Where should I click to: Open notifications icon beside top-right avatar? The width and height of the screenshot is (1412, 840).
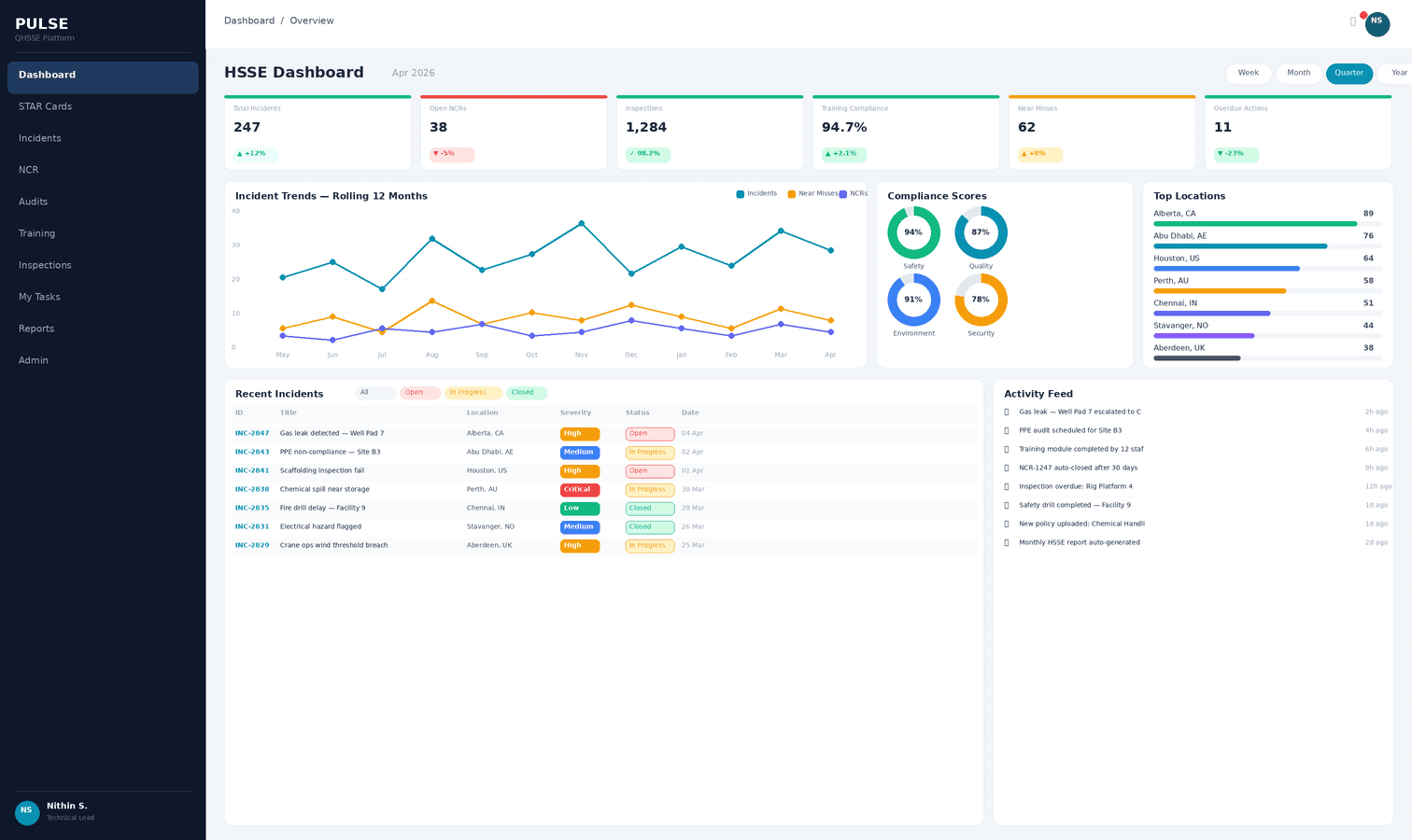[x=1353, y=21]
